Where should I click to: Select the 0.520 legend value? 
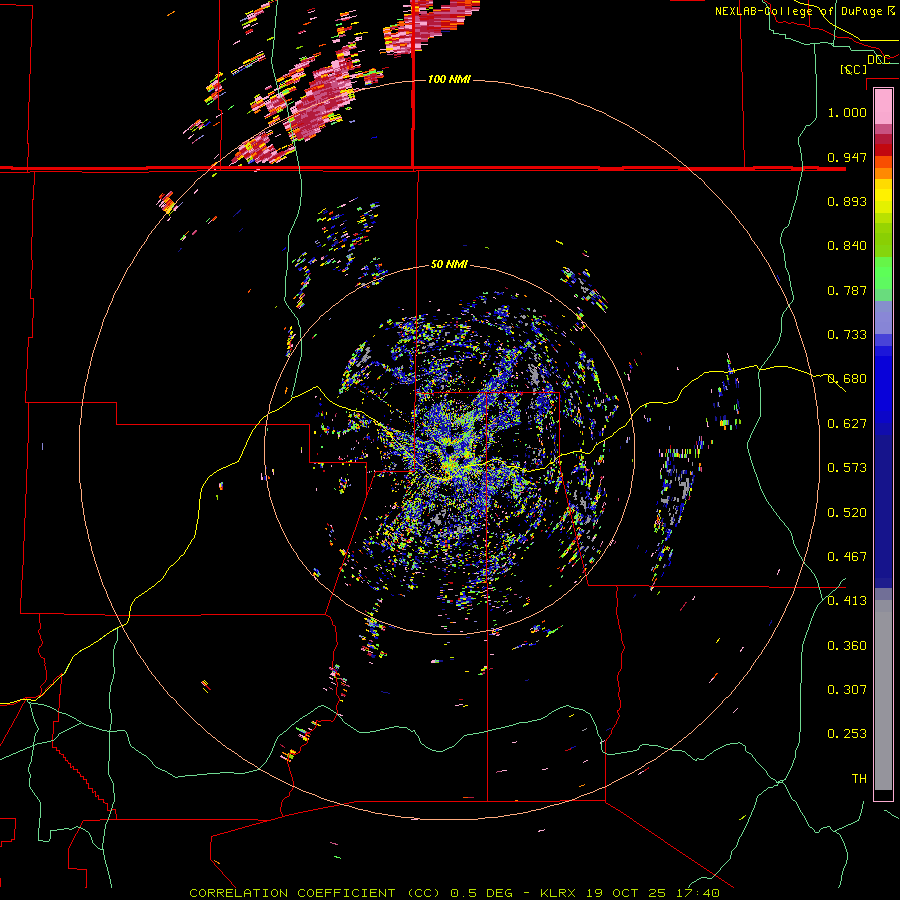[847, 513]
